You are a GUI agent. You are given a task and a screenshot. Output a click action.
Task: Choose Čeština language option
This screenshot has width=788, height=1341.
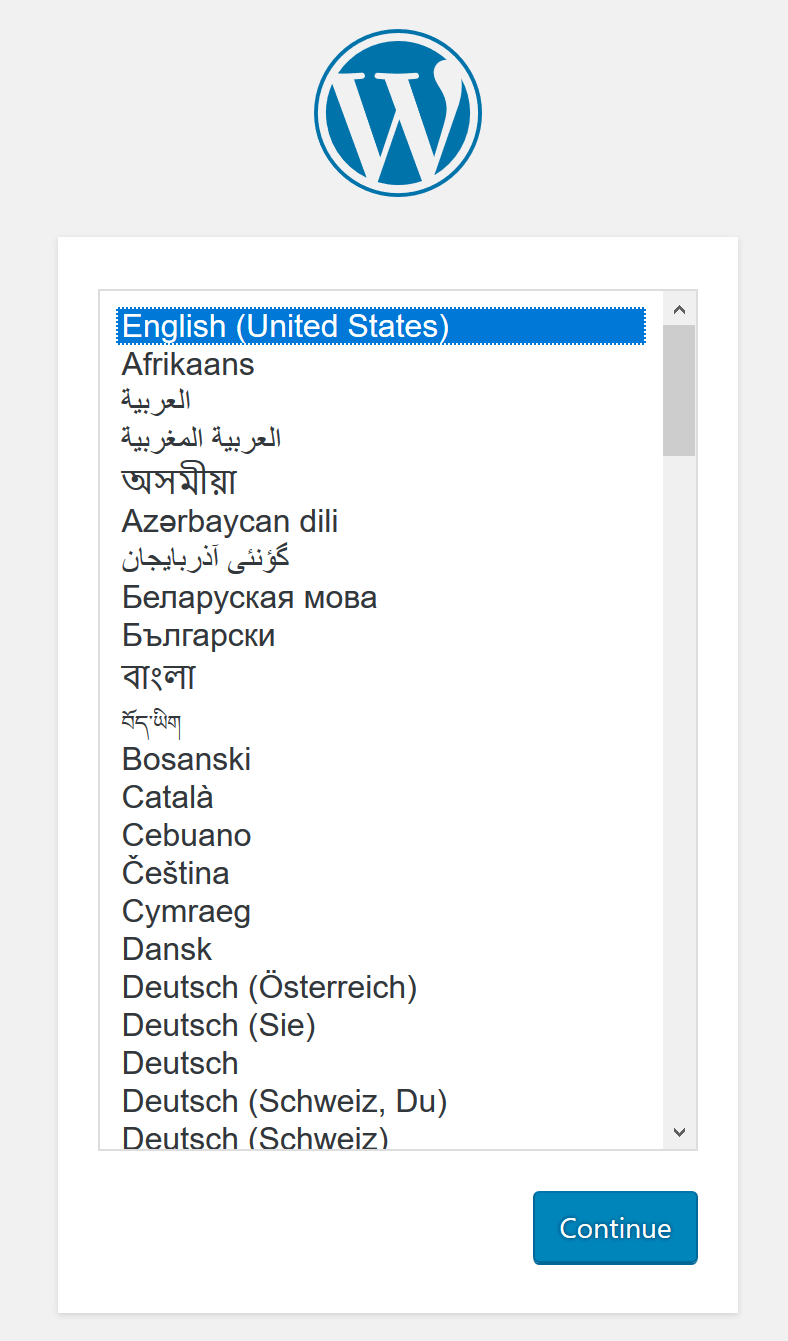[x=381, y=873]
